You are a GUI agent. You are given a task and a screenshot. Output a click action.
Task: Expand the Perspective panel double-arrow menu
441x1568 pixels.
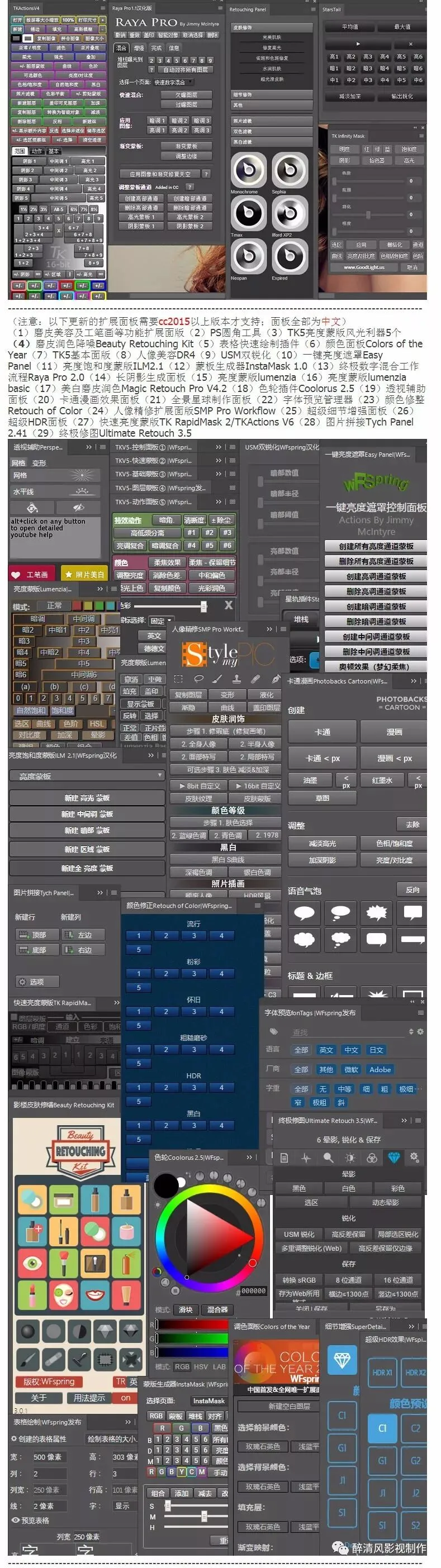(x=89, y=447)
